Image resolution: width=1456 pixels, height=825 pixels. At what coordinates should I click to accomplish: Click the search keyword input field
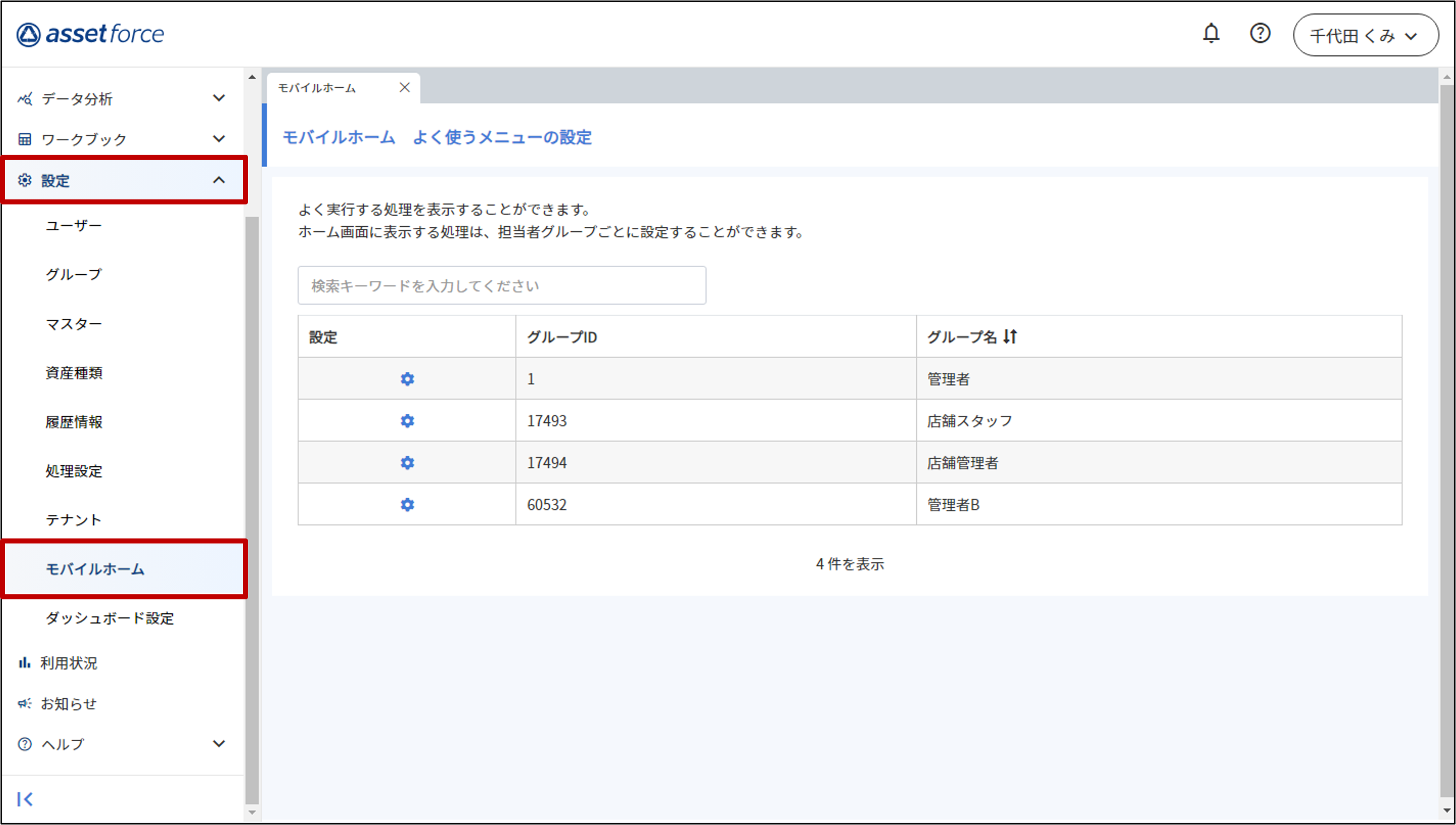pyautogui.click(x=502, y=285)
